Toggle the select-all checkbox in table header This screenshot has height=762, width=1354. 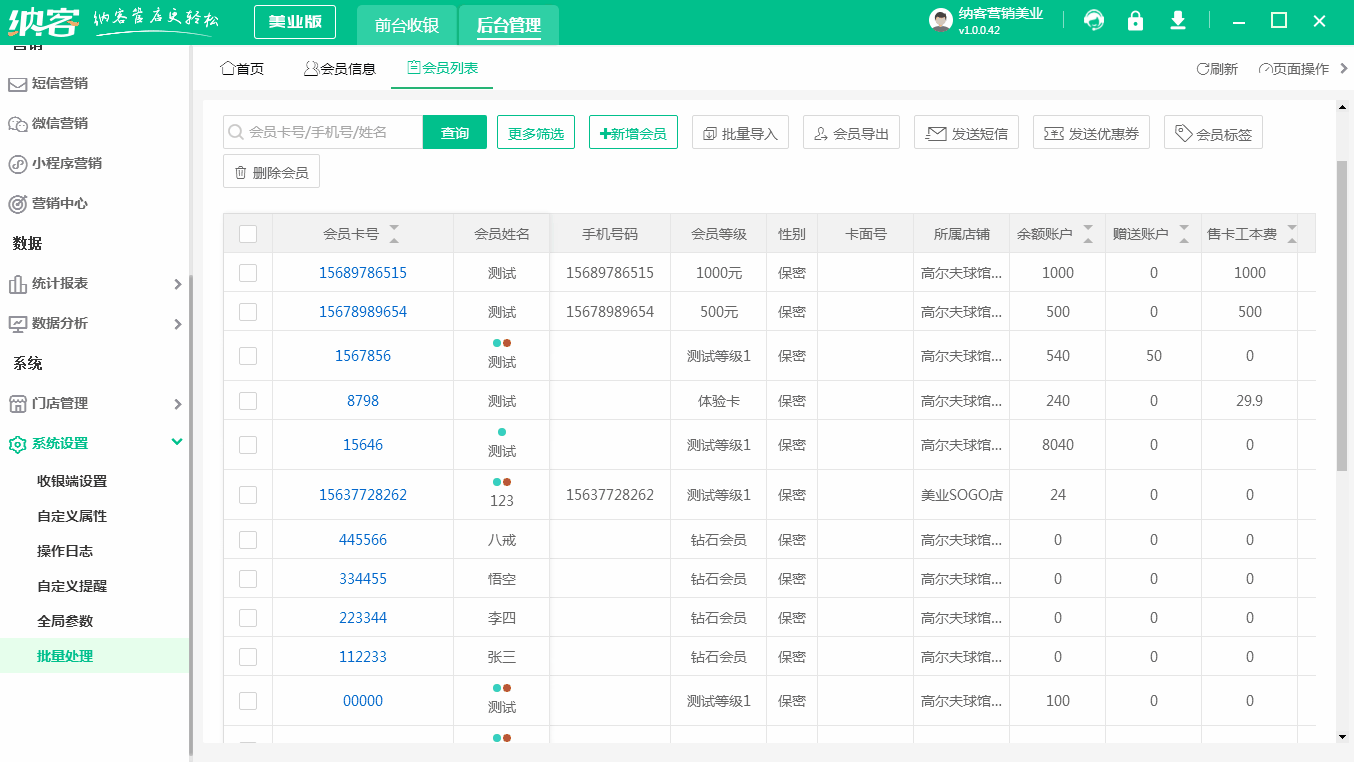[x=247, y=232]
